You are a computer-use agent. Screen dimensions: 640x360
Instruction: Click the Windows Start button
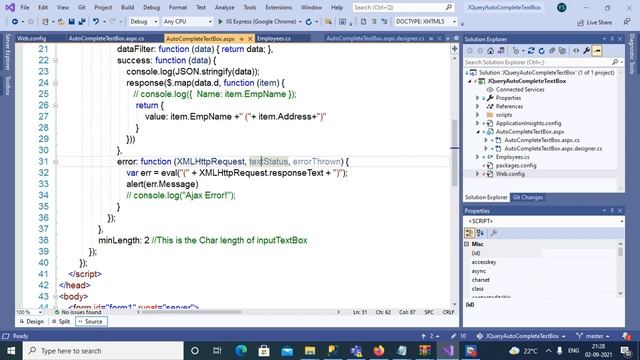11,351
